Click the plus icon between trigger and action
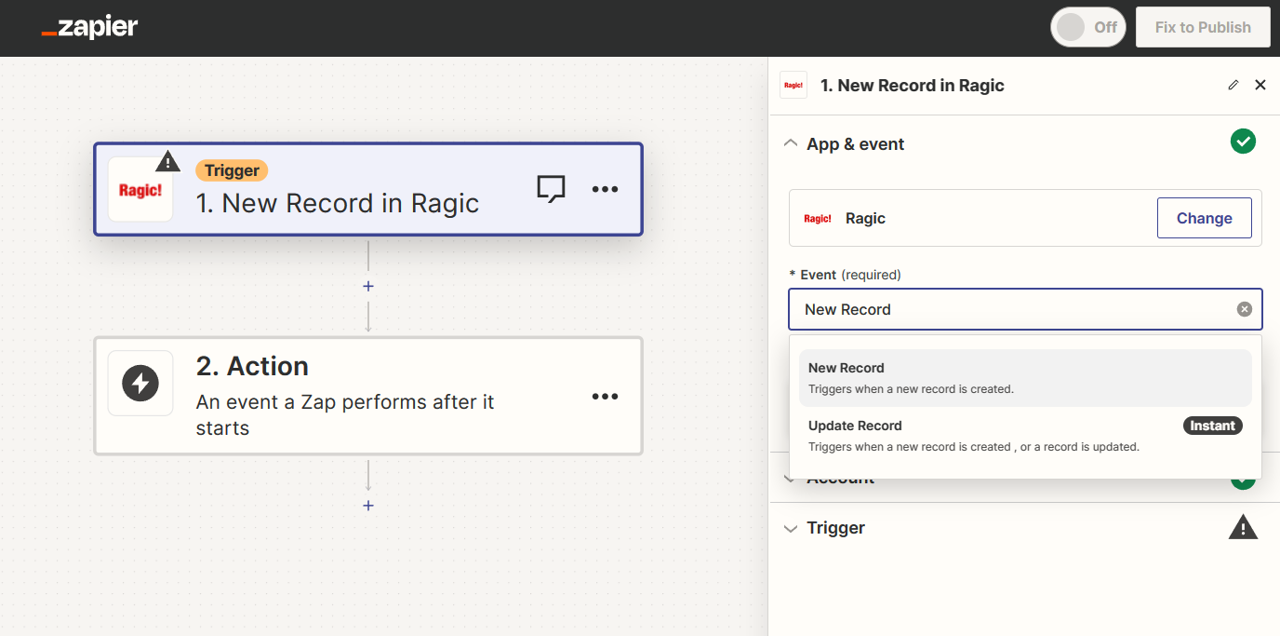The width and height of the screenshot is (1280, 636). click(x=368, y=287)
